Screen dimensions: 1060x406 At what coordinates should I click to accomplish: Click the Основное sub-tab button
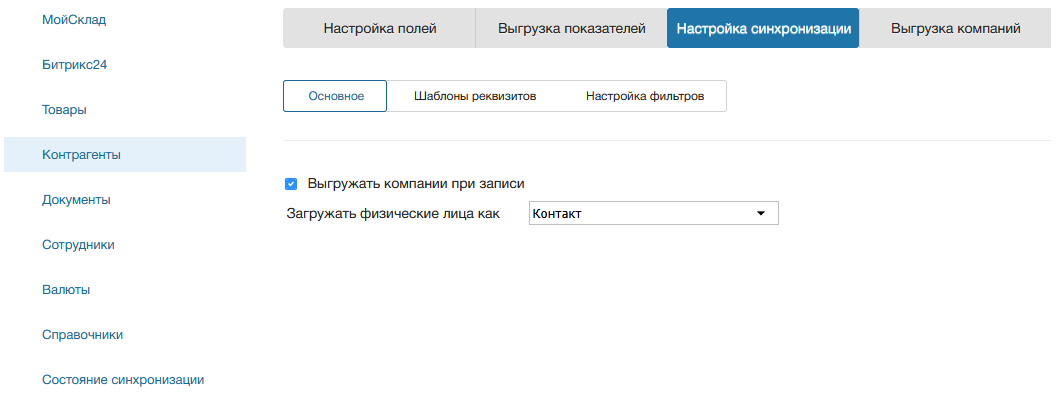pos(335,96)
